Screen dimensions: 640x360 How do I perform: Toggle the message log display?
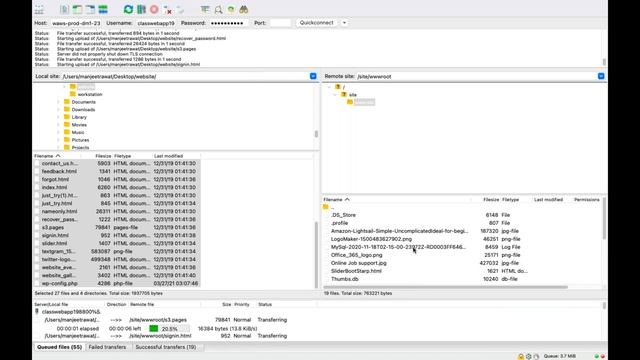coord(64,9)
